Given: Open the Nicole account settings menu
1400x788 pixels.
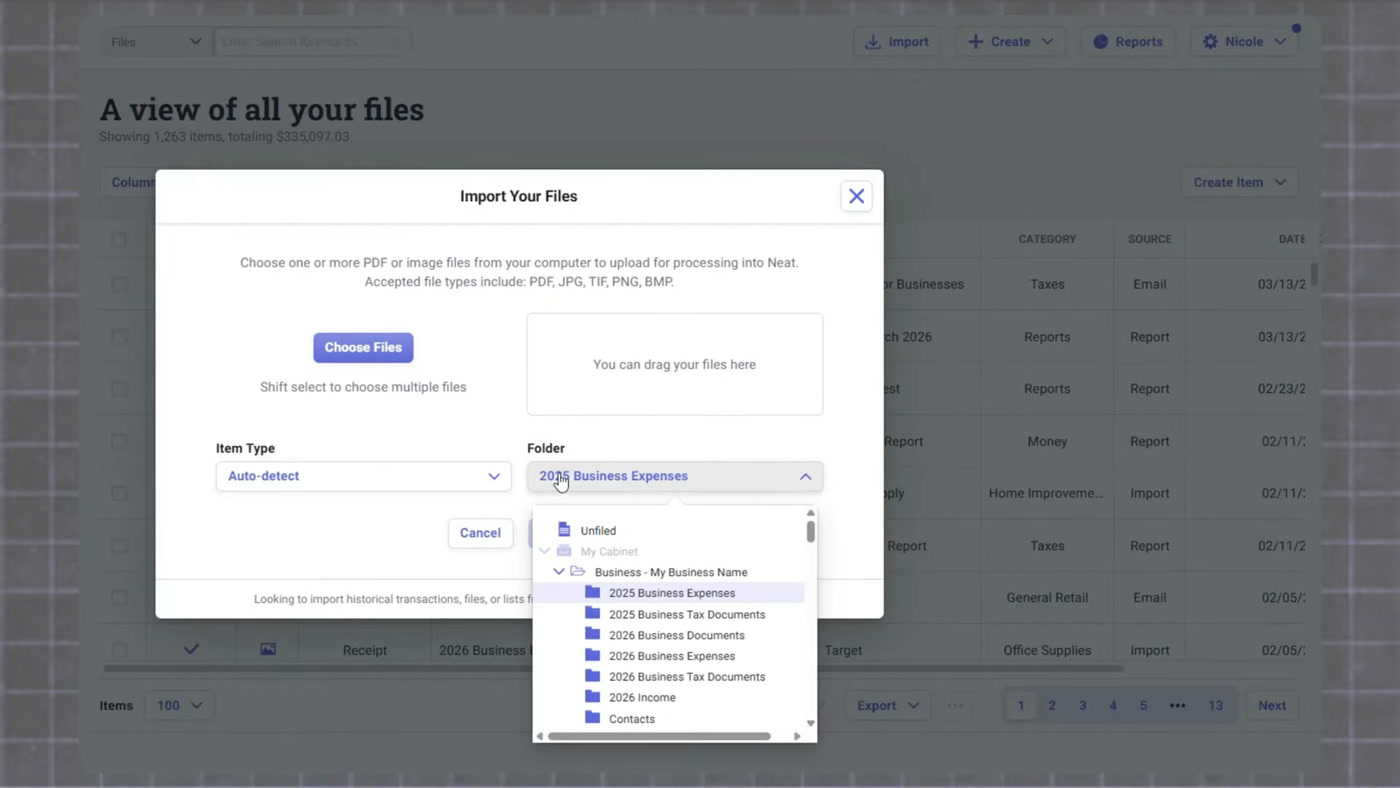Looking at the screenshot, I should pyautogui.click(x=1244, y=42).
